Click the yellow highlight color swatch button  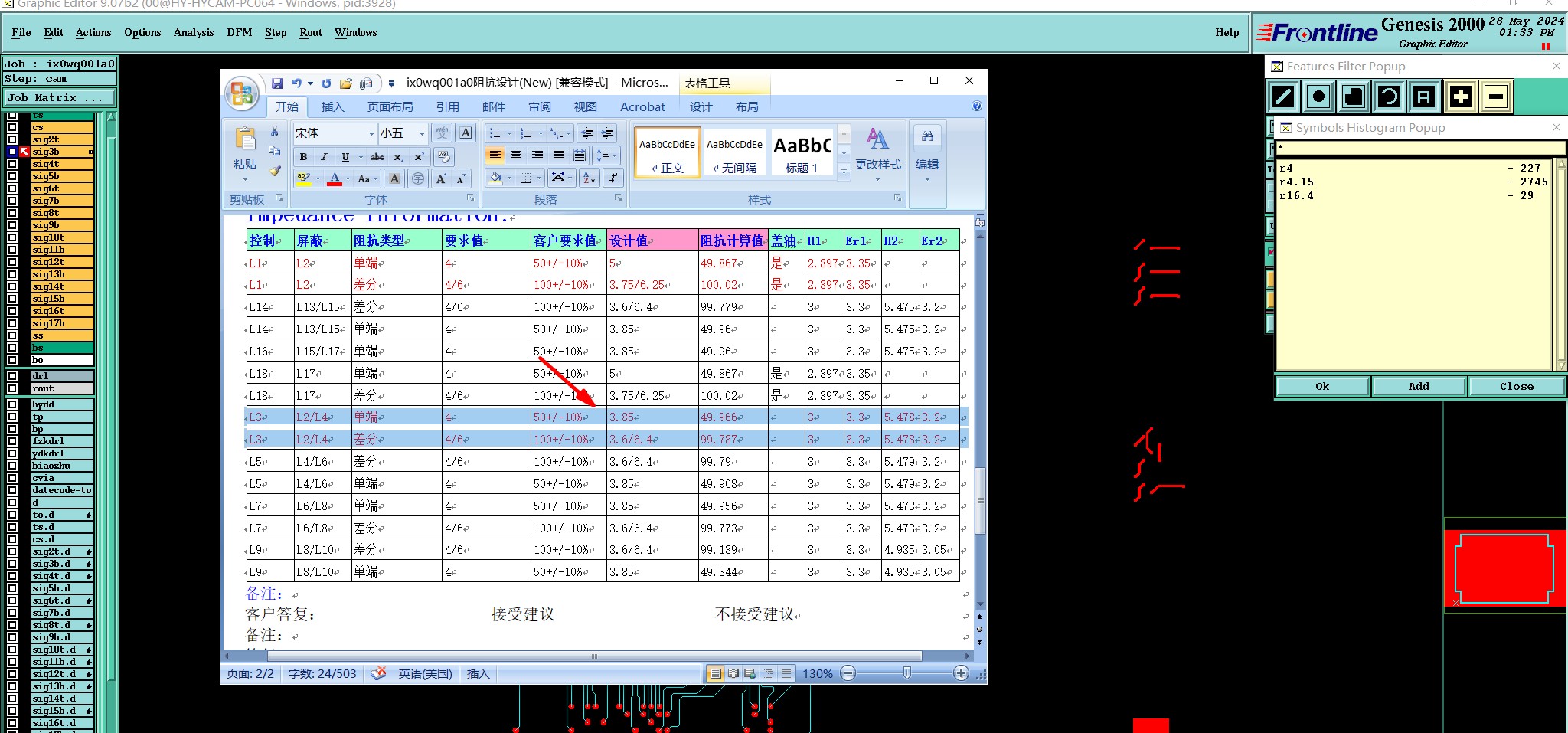coord(304,178)
